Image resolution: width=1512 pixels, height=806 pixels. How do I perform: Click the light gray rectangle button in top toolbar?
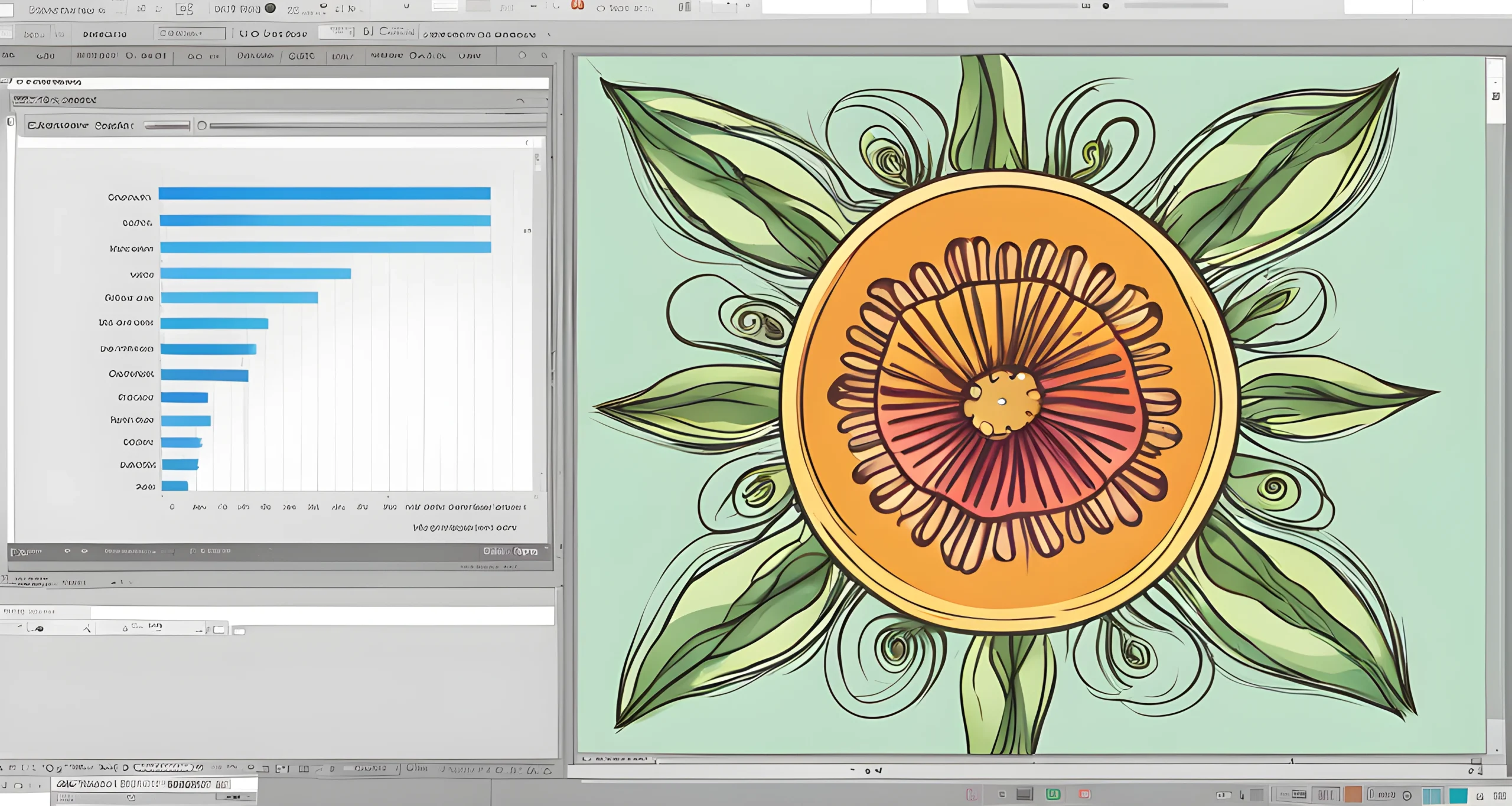(x=478, y=6)
